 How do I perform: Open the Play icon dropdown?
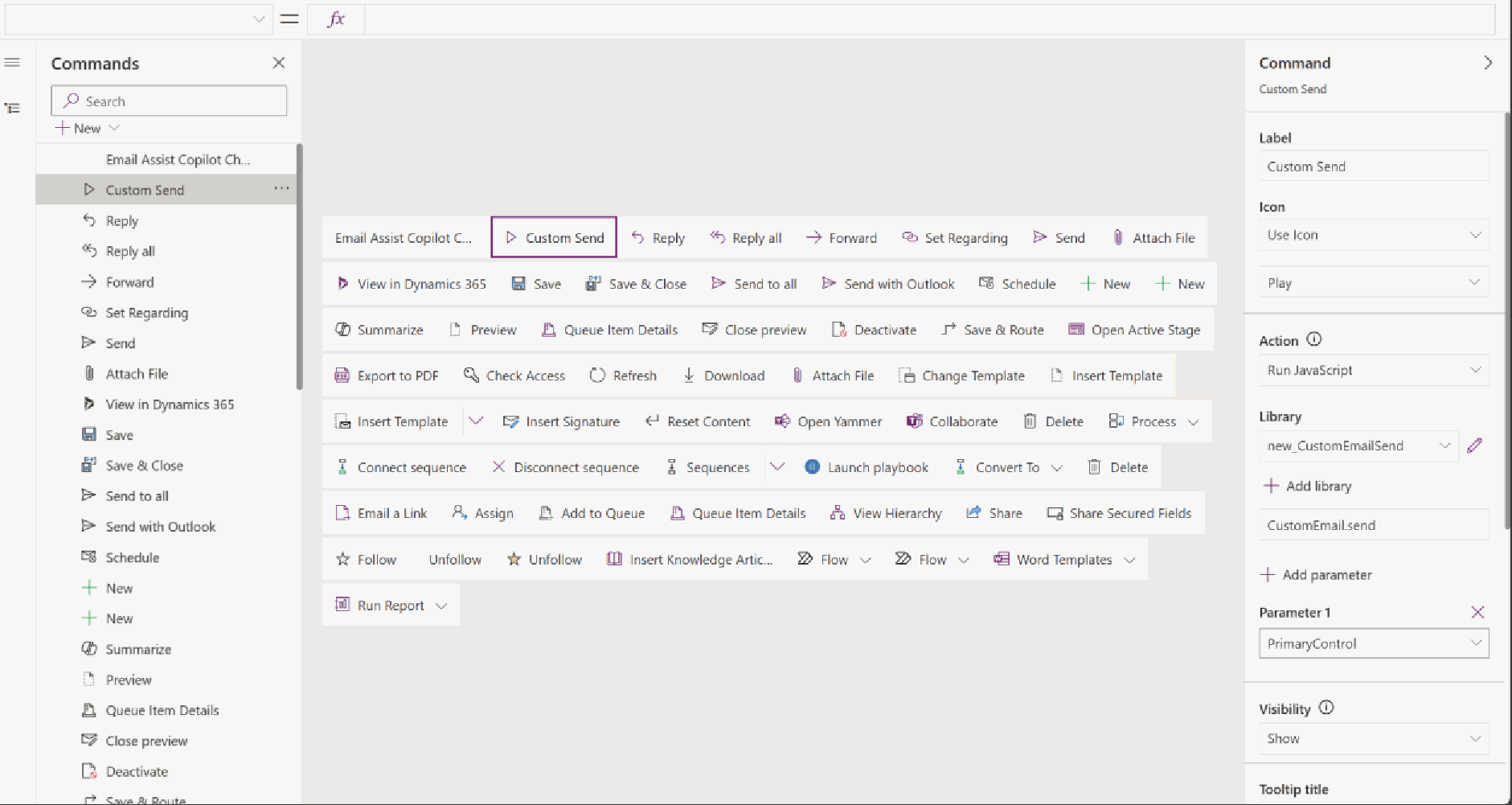pos(1374,283)
